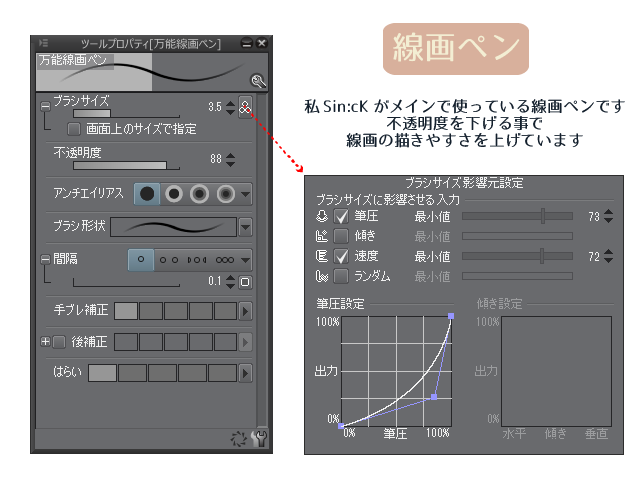Open 手ブレ補正 stabilization arrow button

tap(245, 311)
